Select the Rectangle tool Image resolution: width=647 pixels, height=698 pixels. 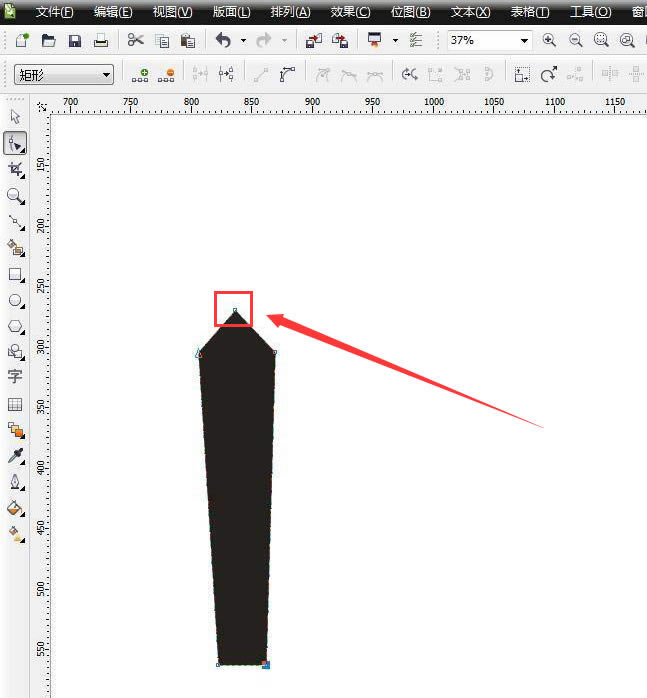pos(16,275)
